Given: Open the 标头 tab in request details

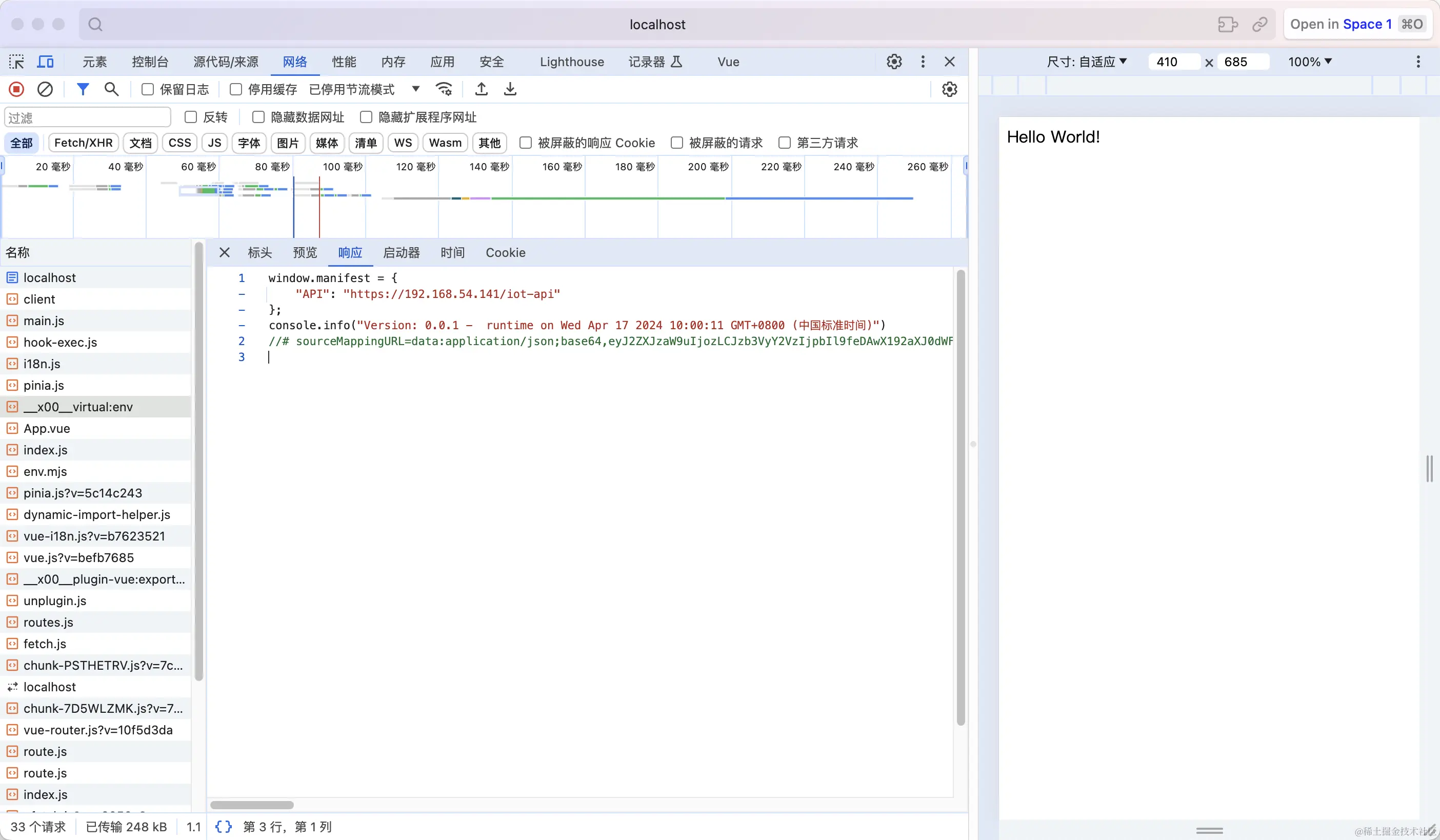Looking at the screenshot, I should pyautogui.click(x=259, y=253).
